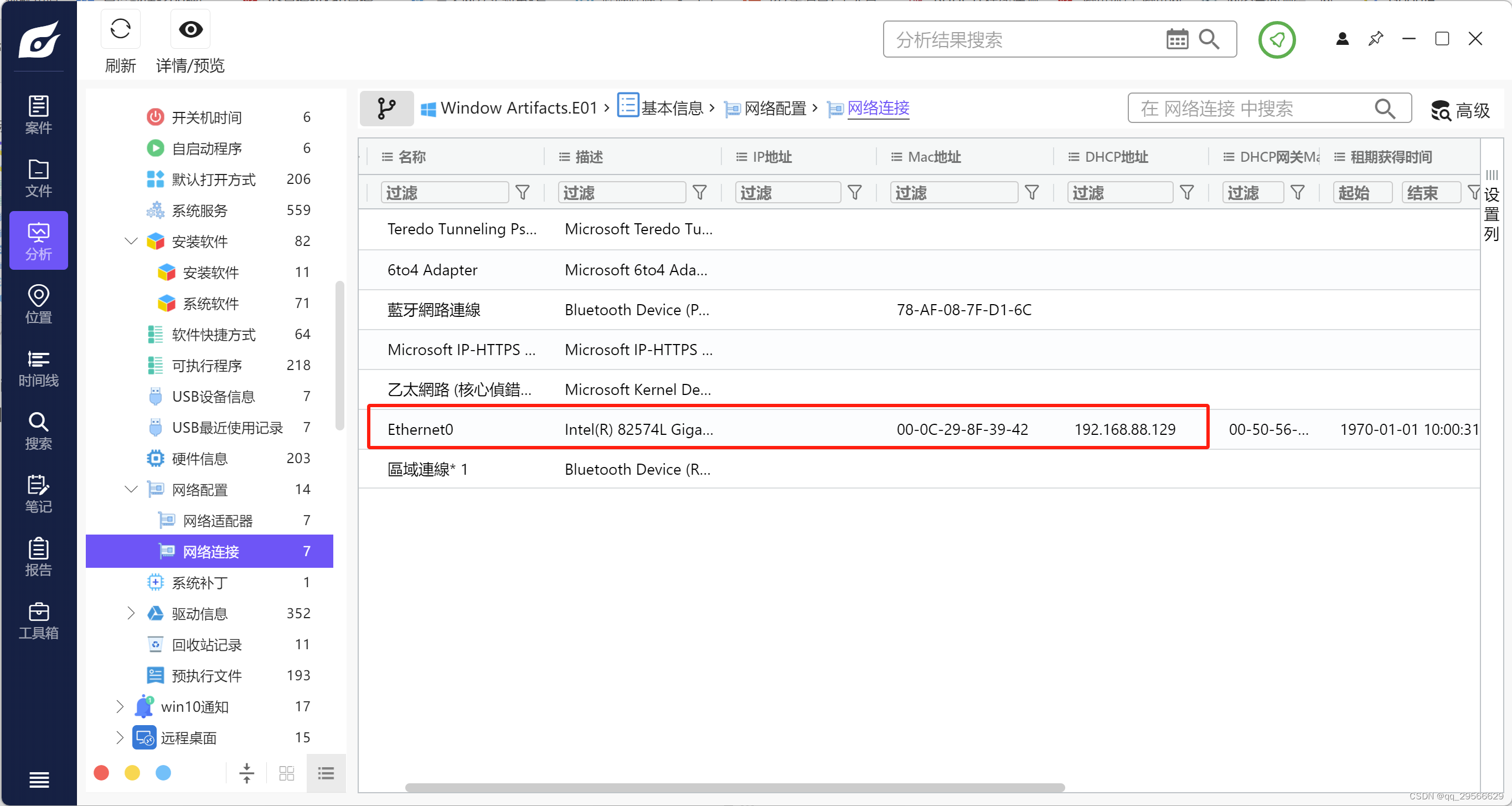Expand the 远程桌面 tree node
The image size is (1512, 806).
click(x=120, y=737)
